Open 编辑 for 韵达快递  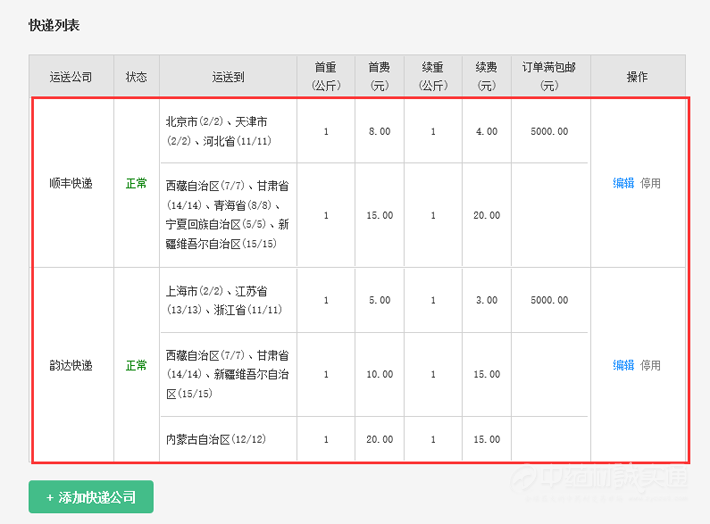point(624,365)
